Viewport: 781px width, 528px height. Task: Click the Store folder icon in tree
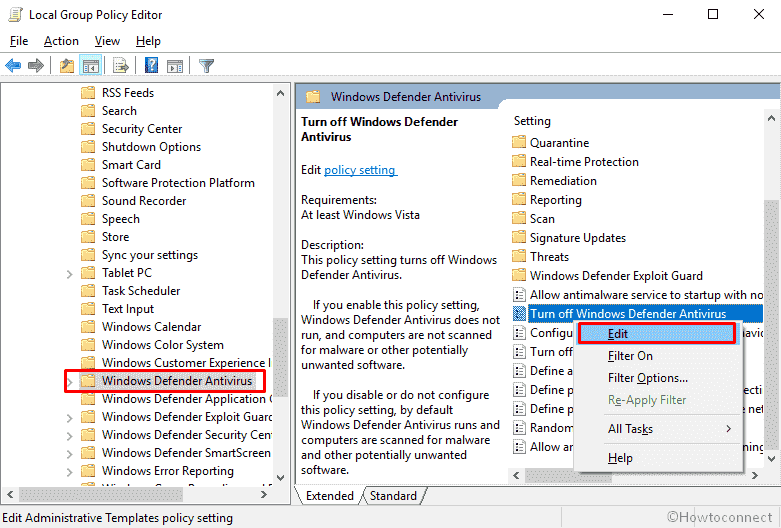[x=88, y=237]
